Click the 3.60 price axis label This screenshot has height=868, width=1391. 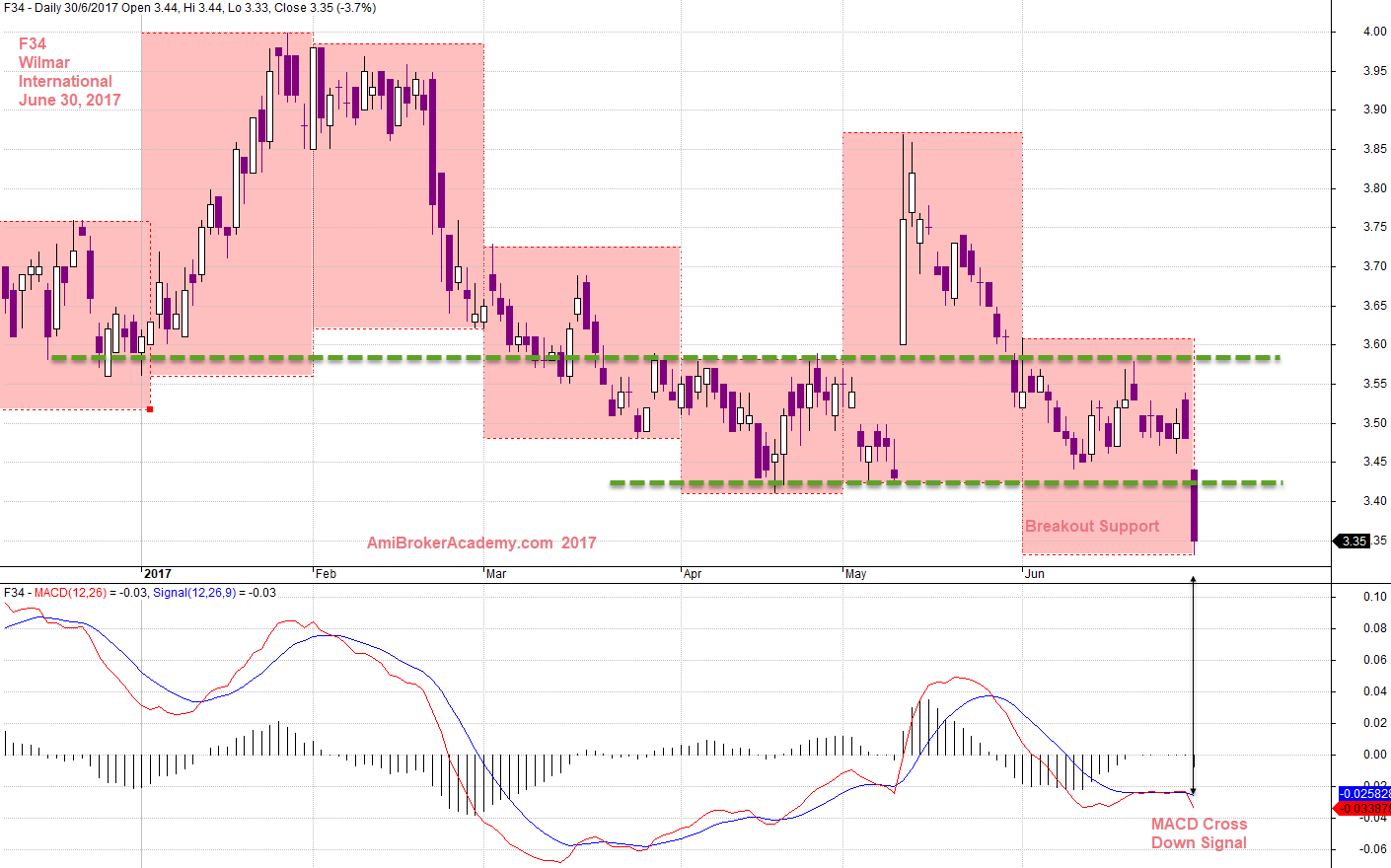tap(1375, 344)
